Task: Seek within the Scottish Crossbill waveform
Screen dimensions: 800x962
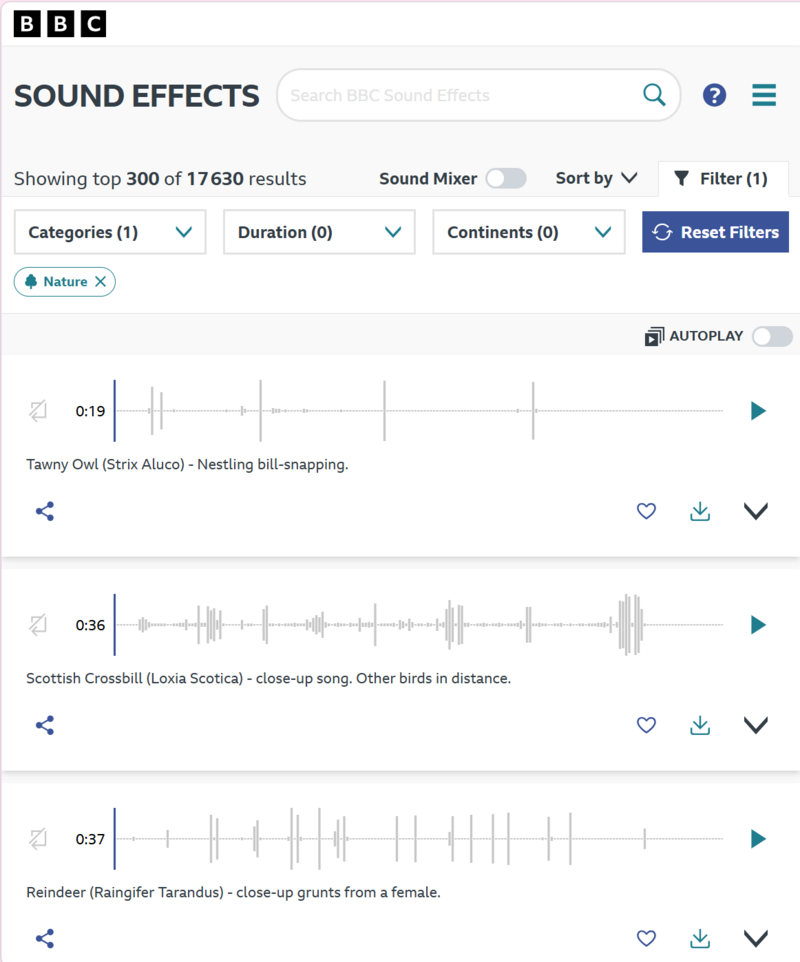Action: tap(419, 625)
